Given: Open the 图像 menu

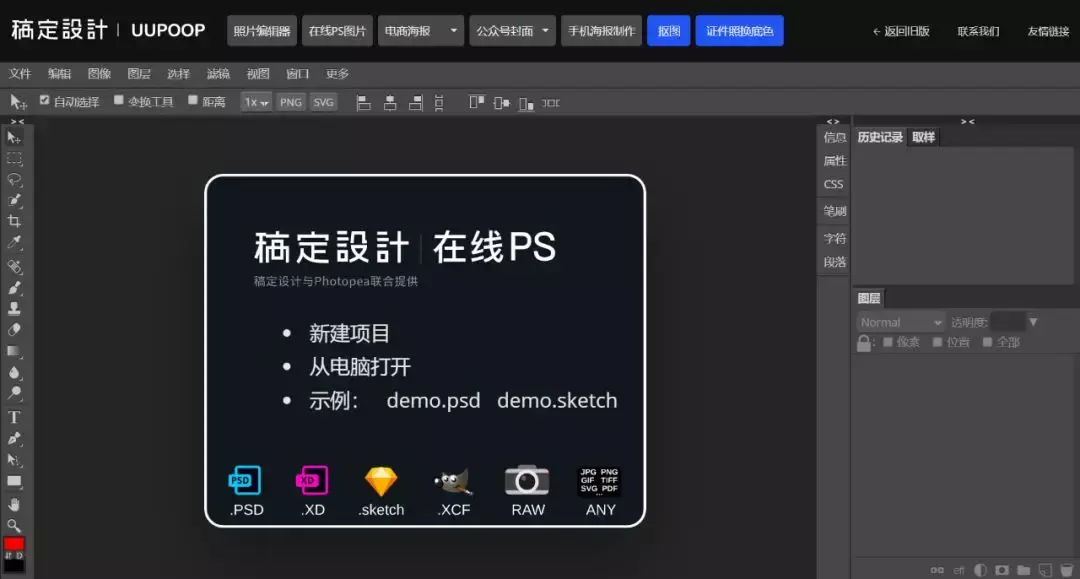Looking at the screenshot, I should (99, 74).
